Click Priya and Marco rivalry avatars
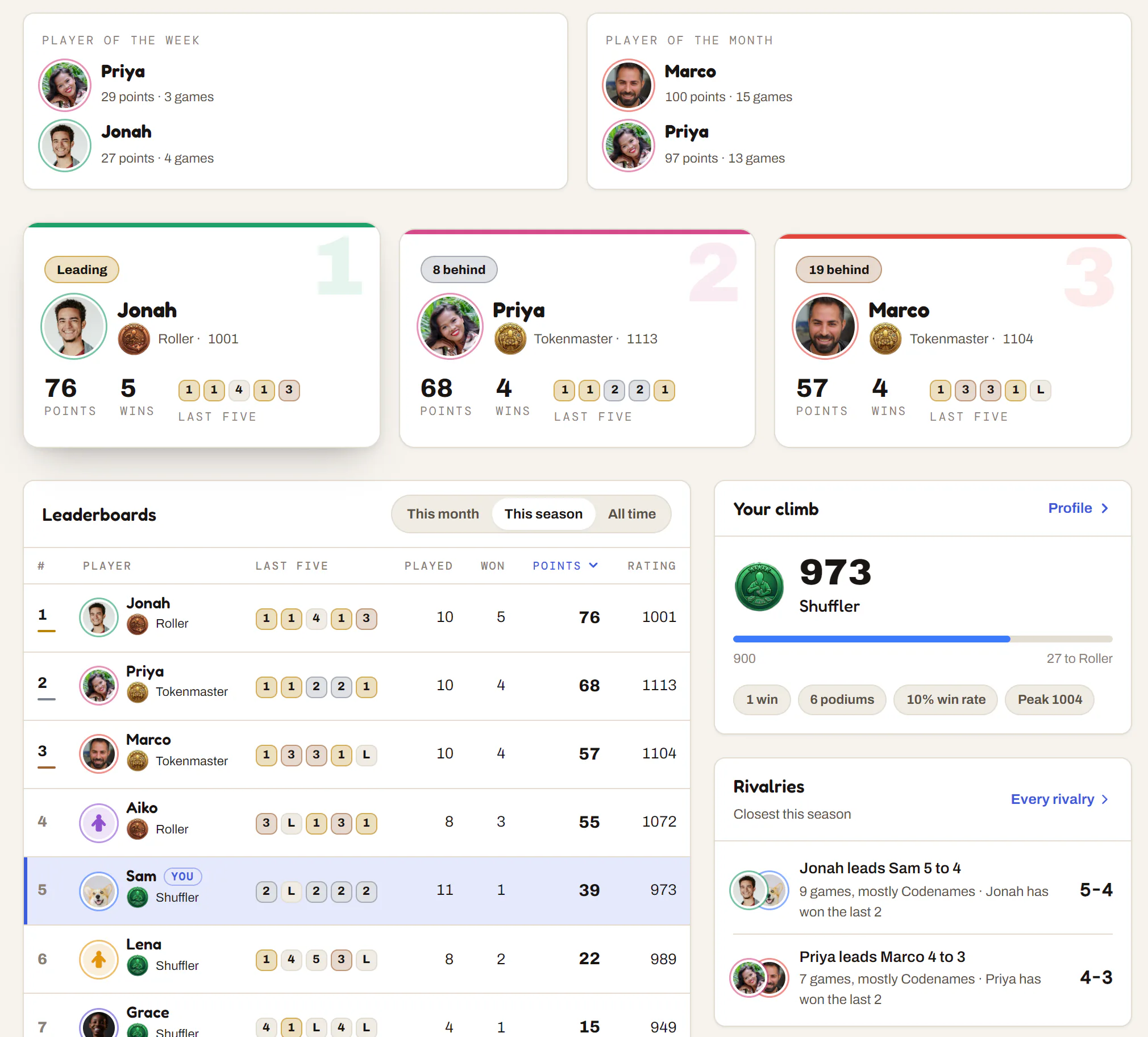Viewport: 1148px width, 1037px height. pos(759,977)
